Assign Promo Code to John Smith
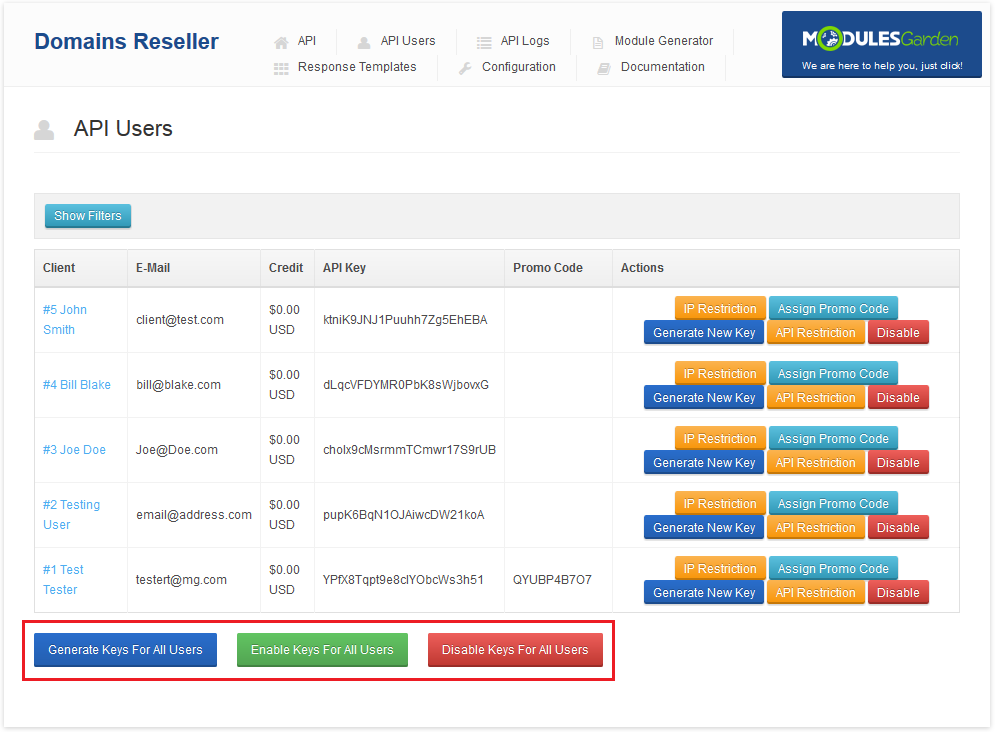The height and width of the screenshot is (732, 996). tap(833, 309)
